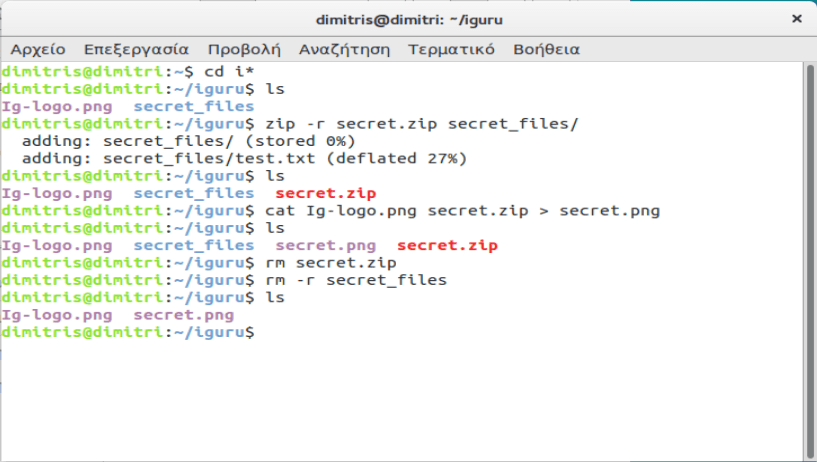
Task: Open the Επεξεργασία menu
Action: (136, 49)
